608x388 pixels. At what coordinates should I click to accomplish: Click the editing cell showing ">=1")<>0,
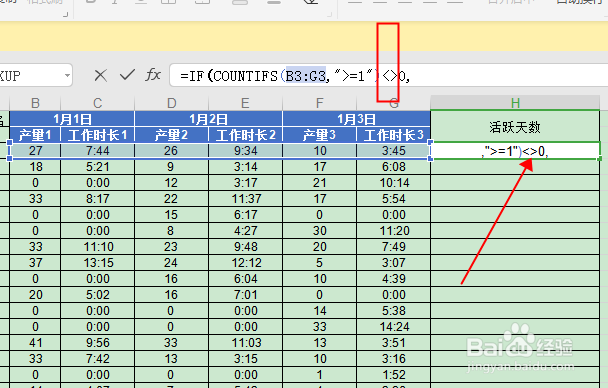(x=515, y=151)
